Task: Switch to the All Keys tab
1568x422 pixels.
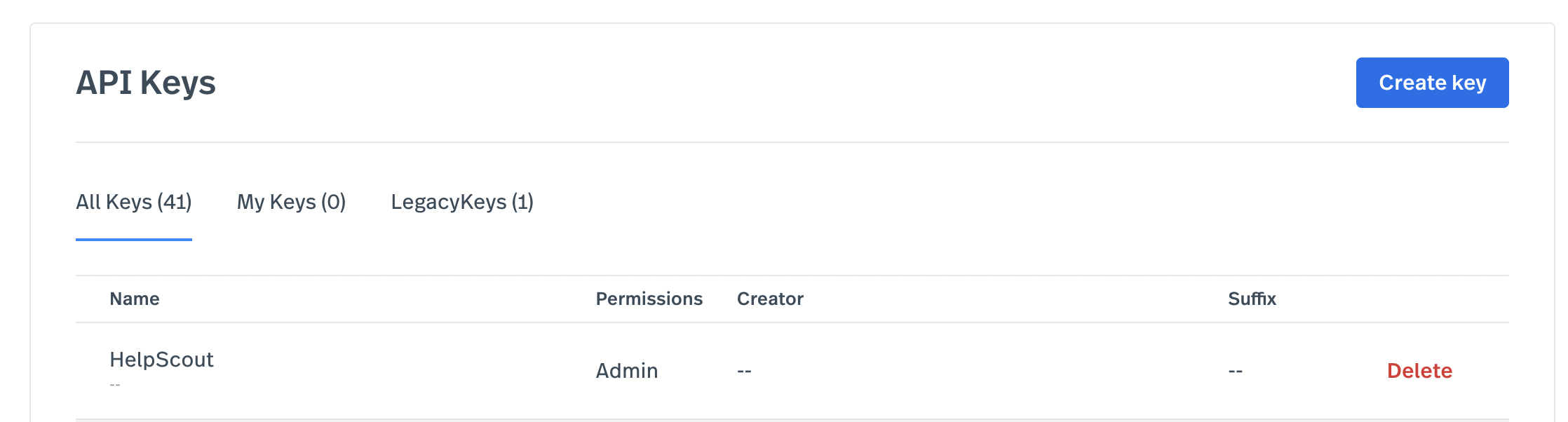Action: coord(133,202)
